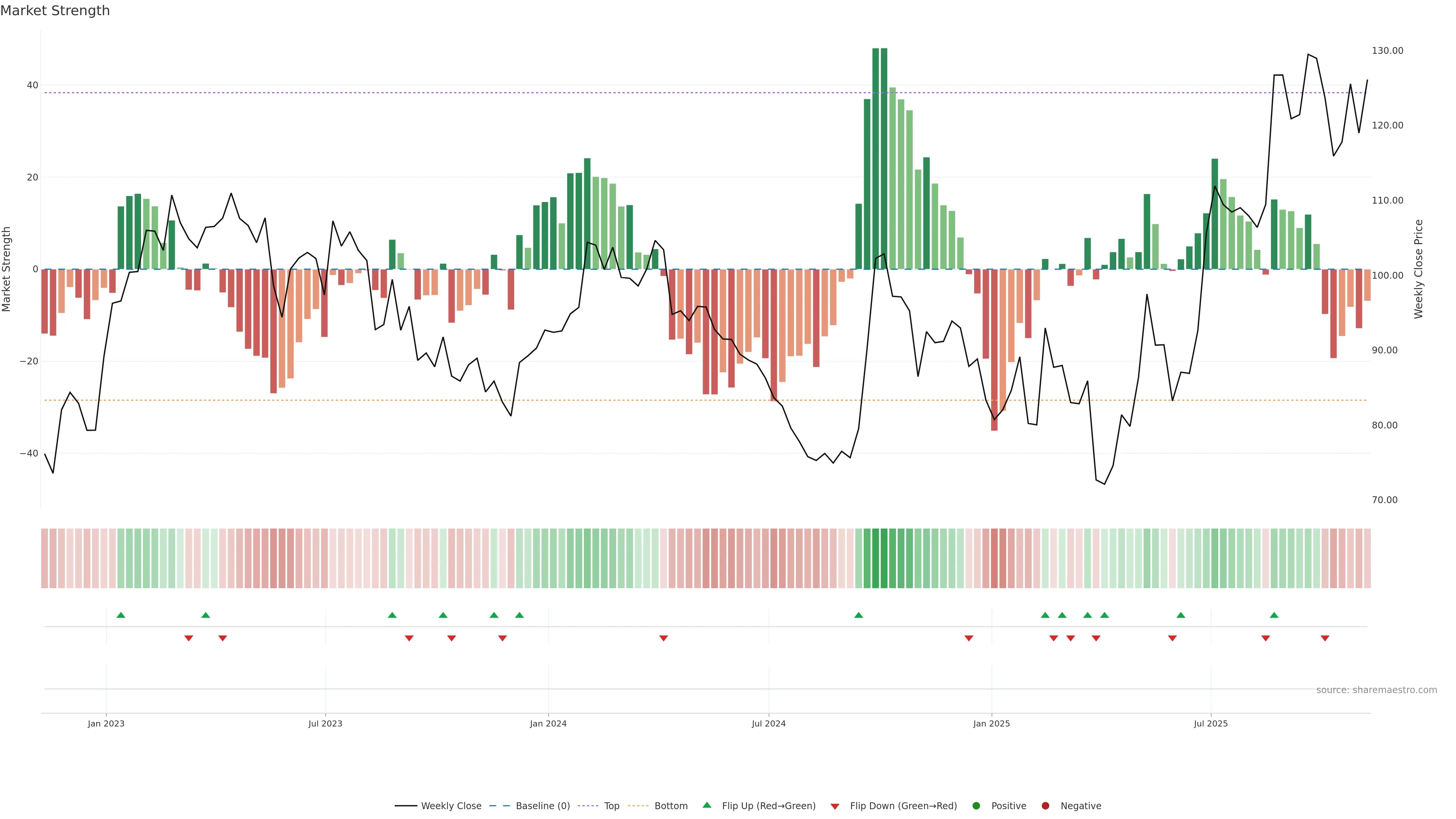Click the Flip Down red triangle legend icon
Screen dimensions: 1456x819
[835, 806]
